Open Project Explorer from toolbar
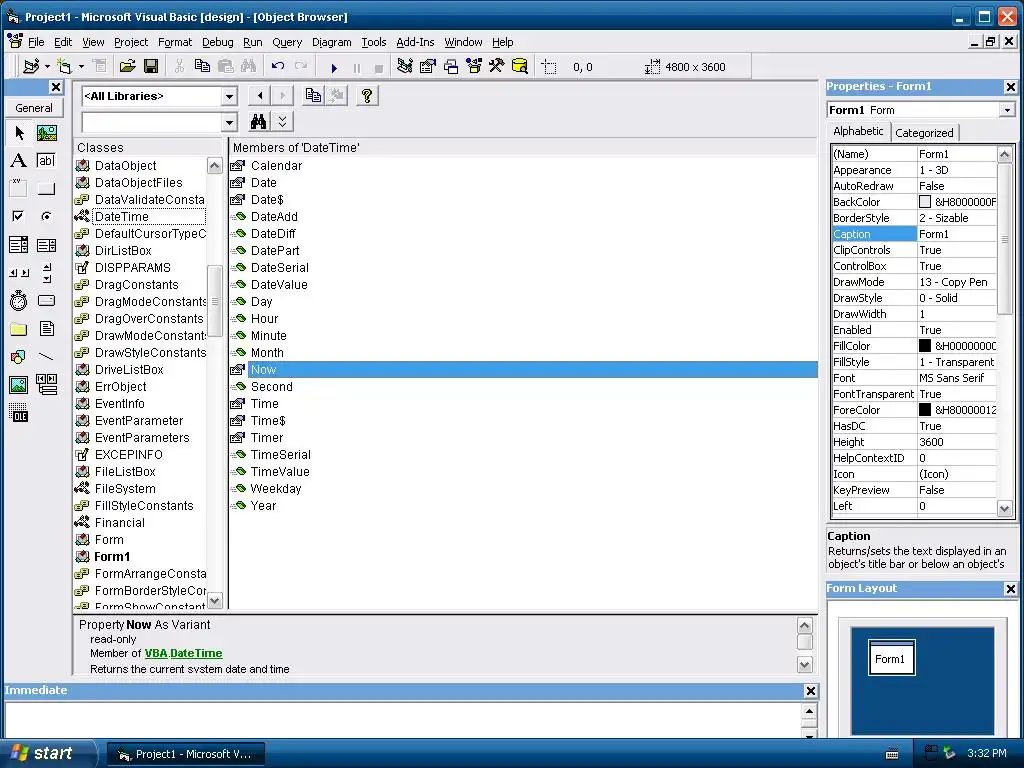 [x=404, y=66]
